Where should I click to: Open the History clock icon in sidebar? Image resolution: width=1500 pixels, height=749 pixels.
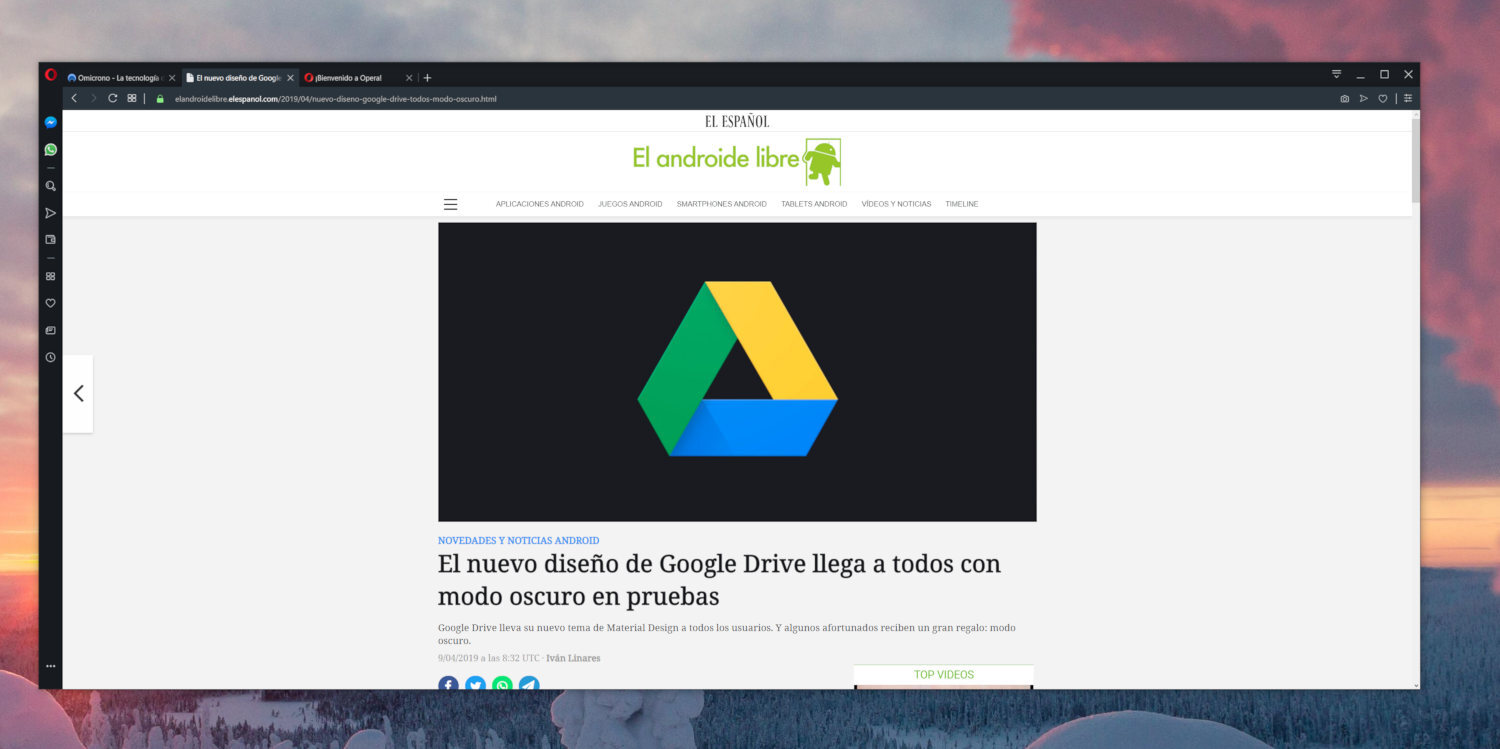click(50, 357)
